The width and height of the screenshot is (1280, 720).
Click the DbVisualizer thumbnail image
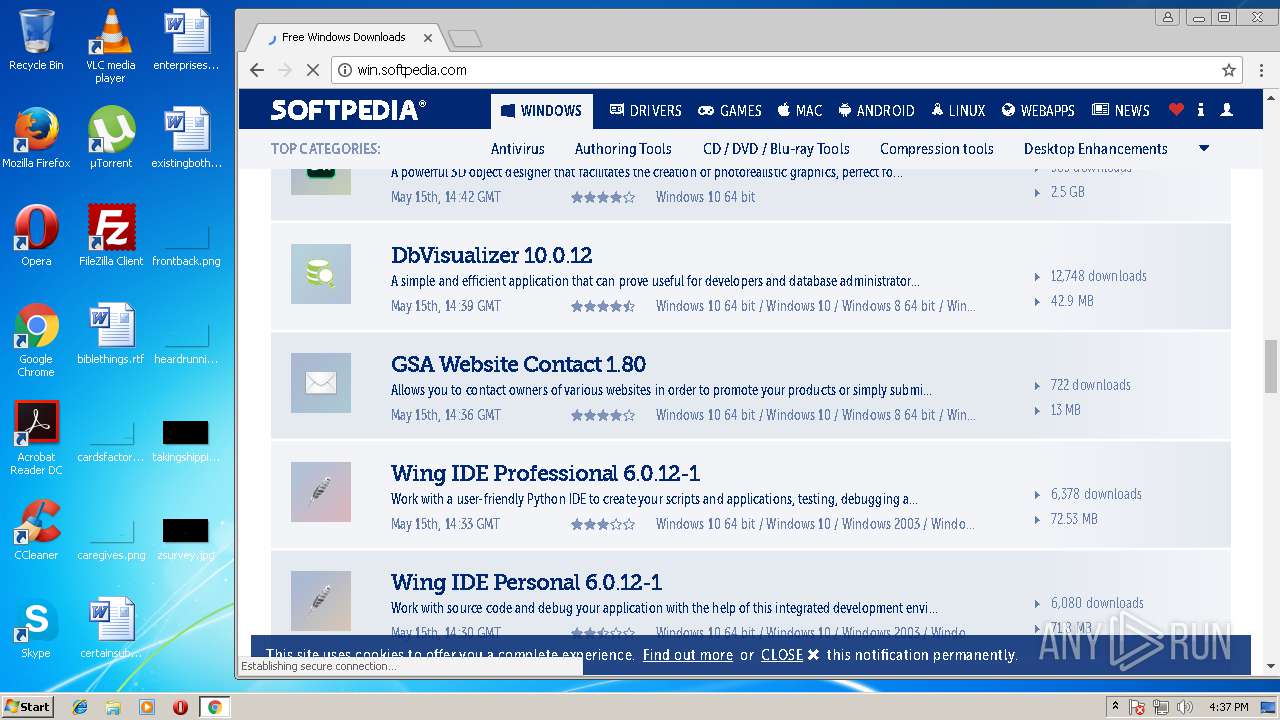coord(321,274)
